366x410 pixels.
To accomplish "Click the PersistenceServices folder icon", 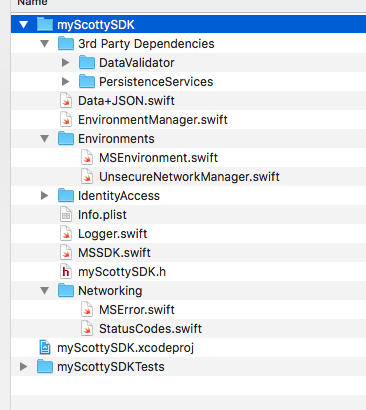I will [x=87, y=82].
